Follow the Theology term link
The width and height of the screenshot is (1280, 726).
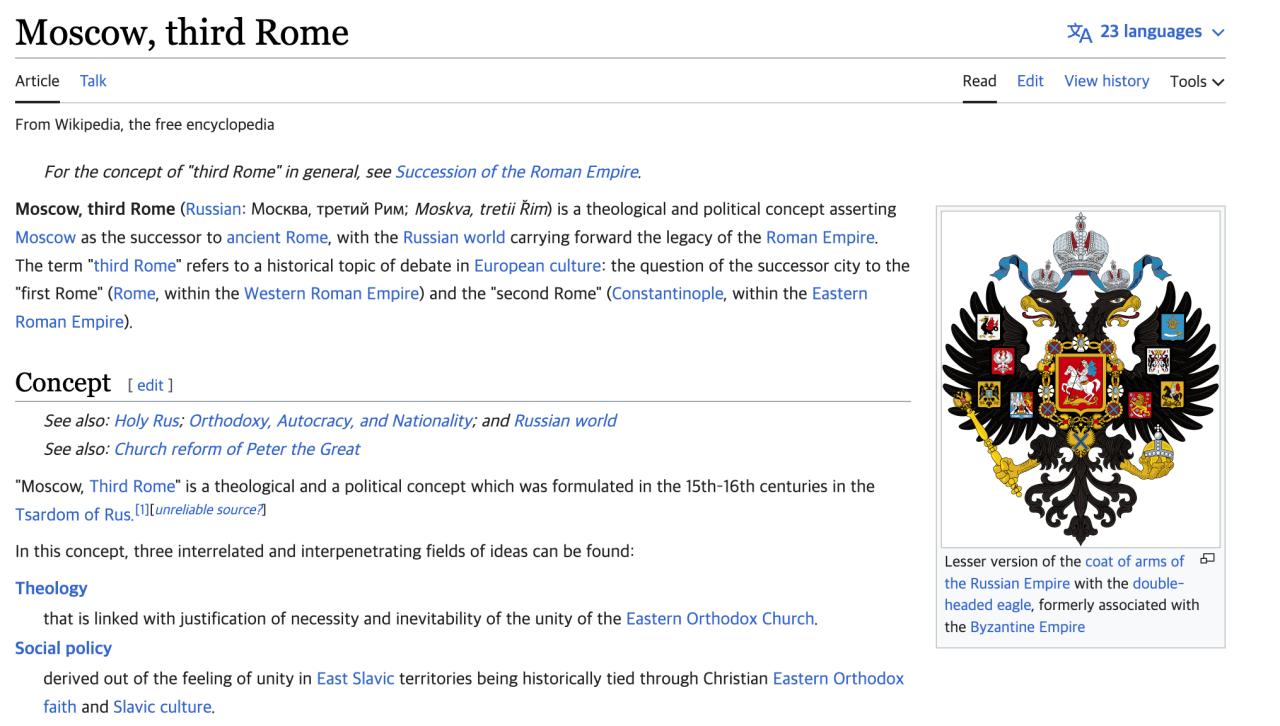coord(51,588)
